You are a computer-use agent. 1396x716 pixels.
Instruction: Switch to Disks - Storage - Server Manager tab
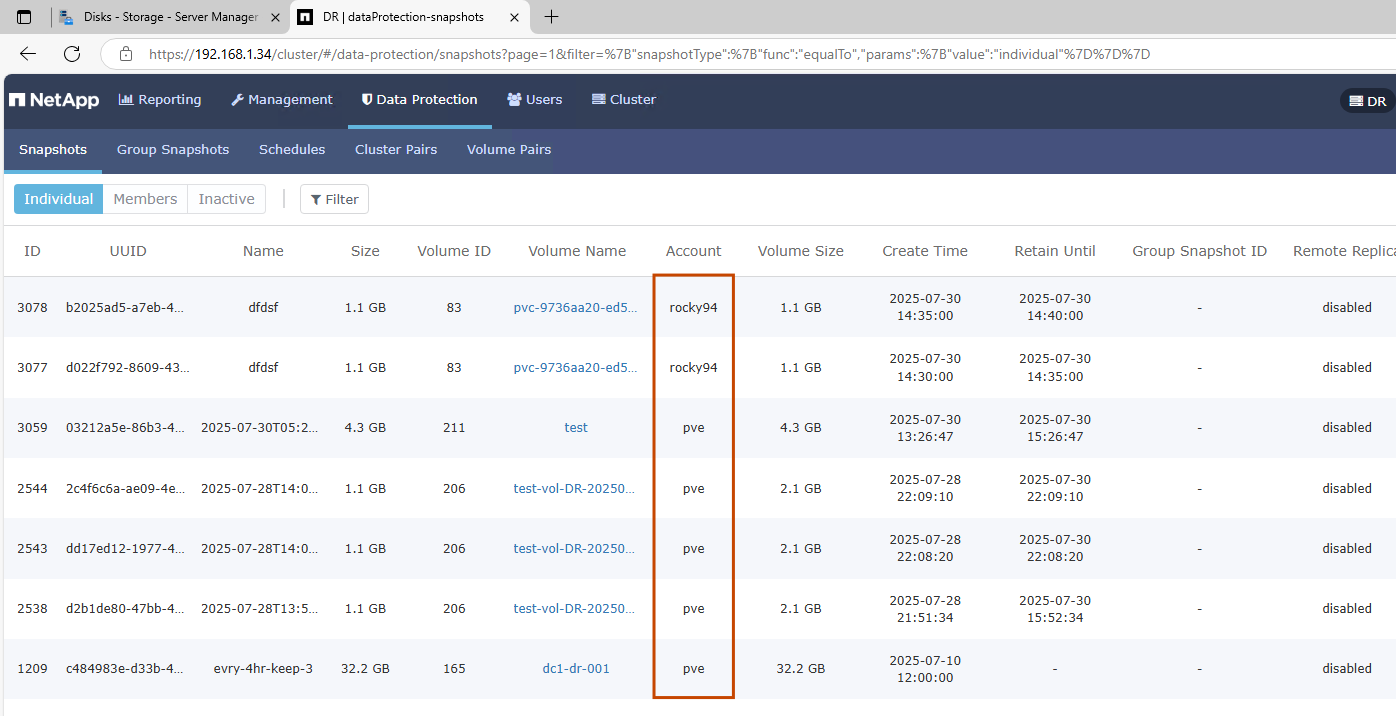point(169,17)
